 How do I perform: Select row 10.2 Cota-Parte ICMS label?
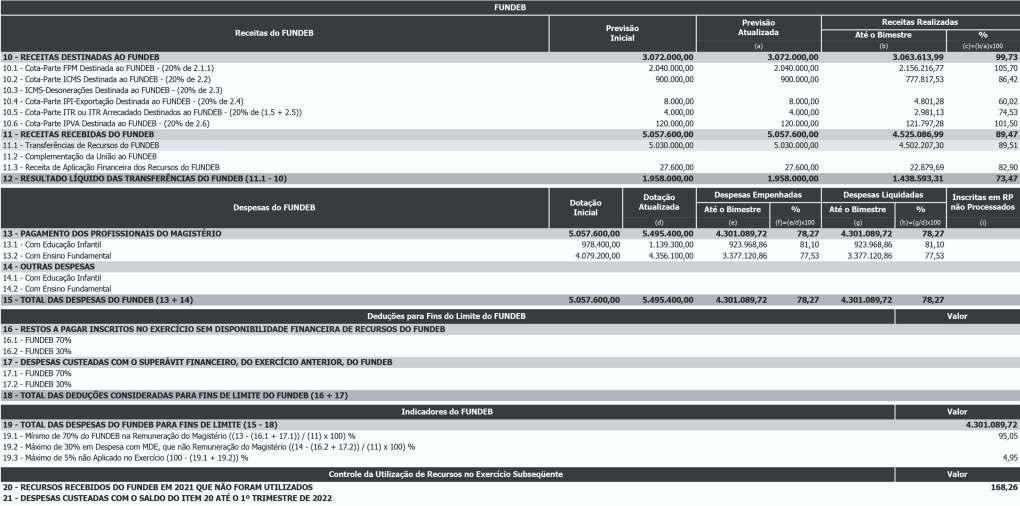pyautogui.click(x=107, y=79)
